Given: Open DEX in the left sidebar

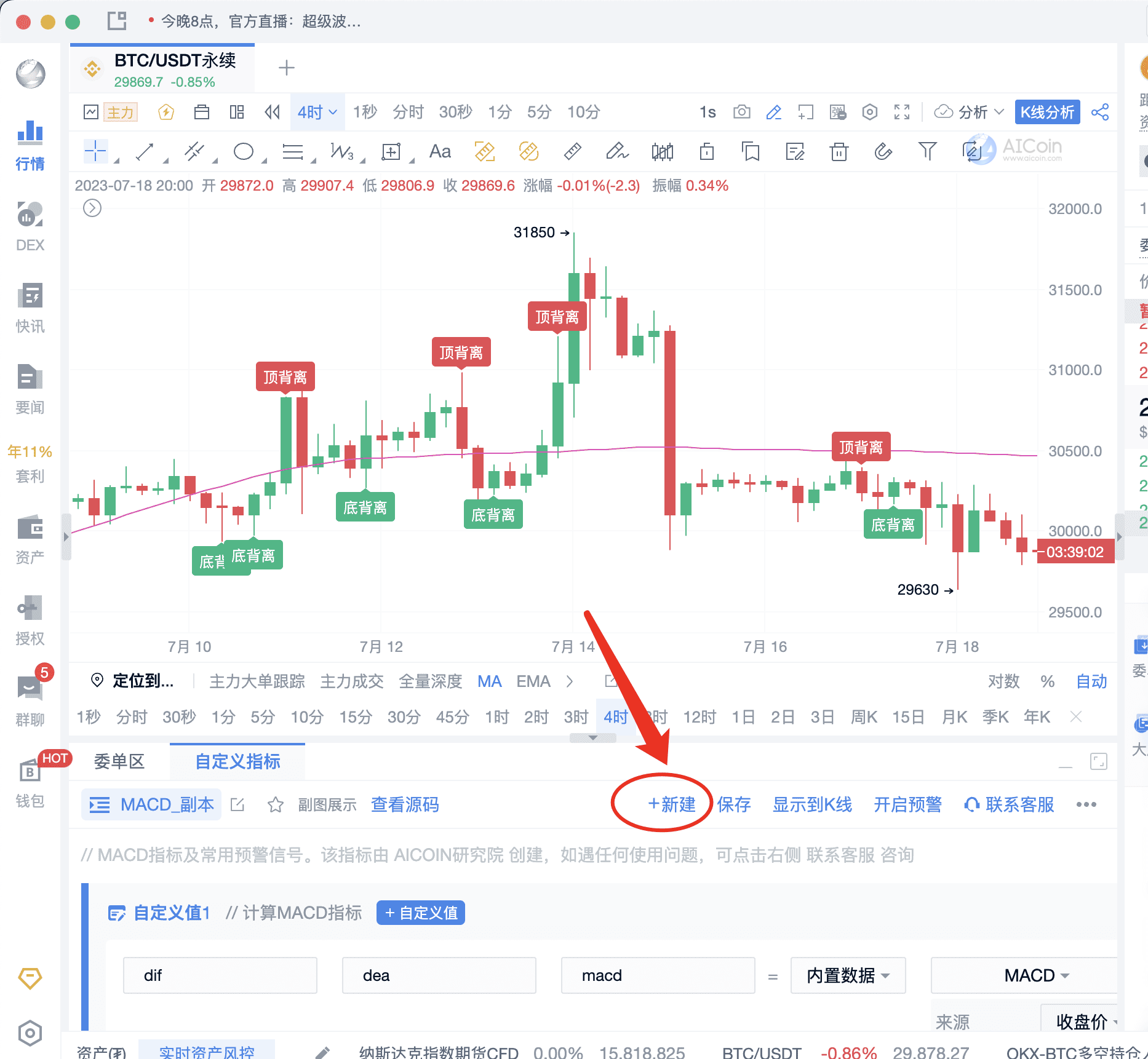Looking at the screenshot, I should pyautogui.click(x=30, y=226).
